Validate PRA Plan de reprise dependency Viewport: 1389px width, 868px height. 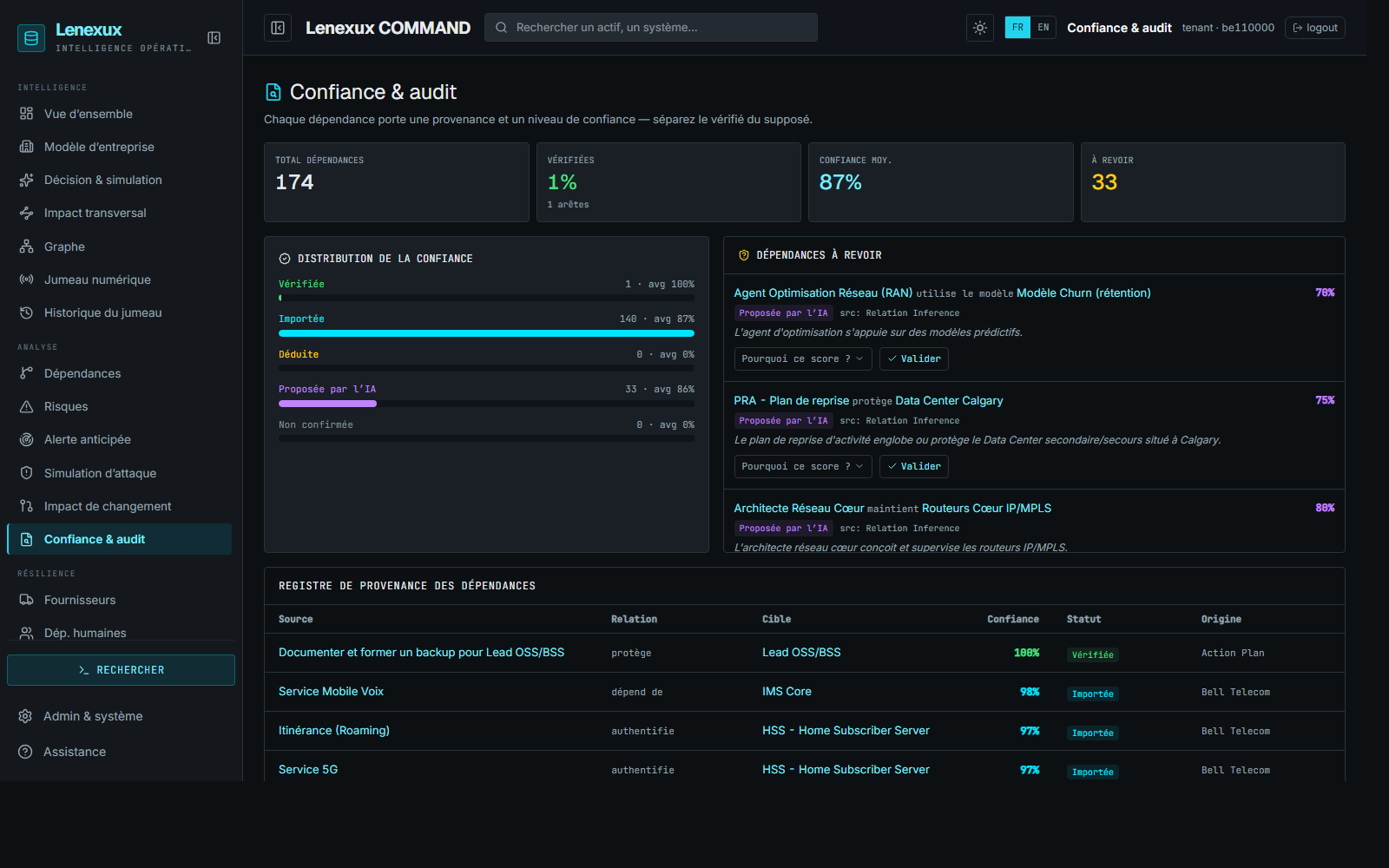pyautogui.click(x=913, y=466)
